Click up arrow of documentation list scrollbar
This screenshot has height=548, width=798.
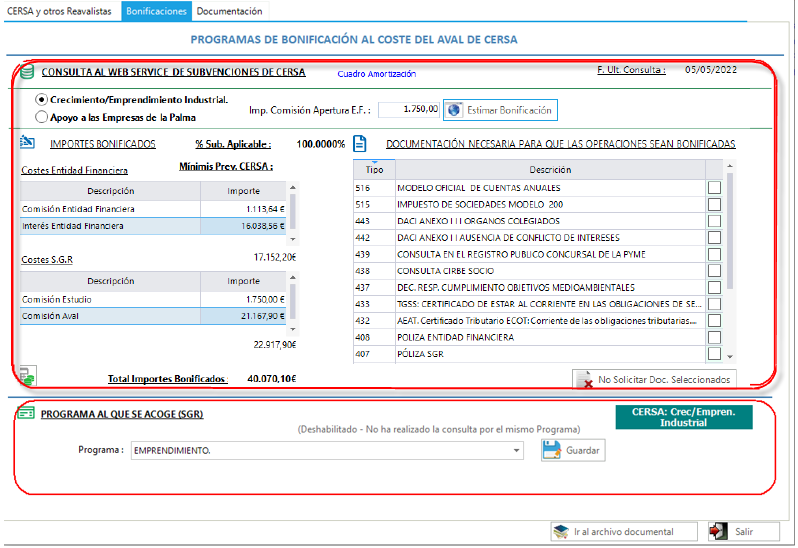pos(730,166)
